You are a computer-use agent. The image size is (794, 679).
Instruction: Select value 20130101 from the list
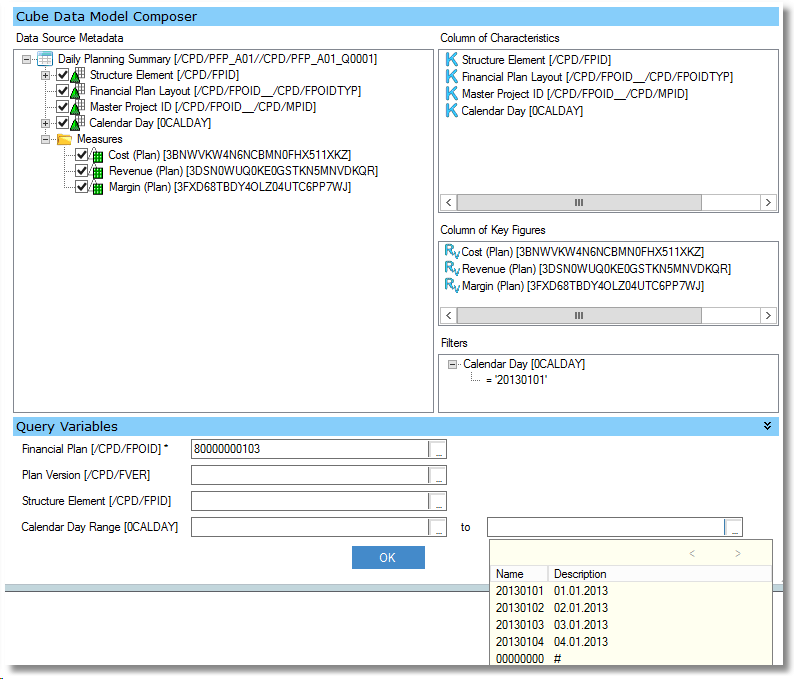(631, 591)
